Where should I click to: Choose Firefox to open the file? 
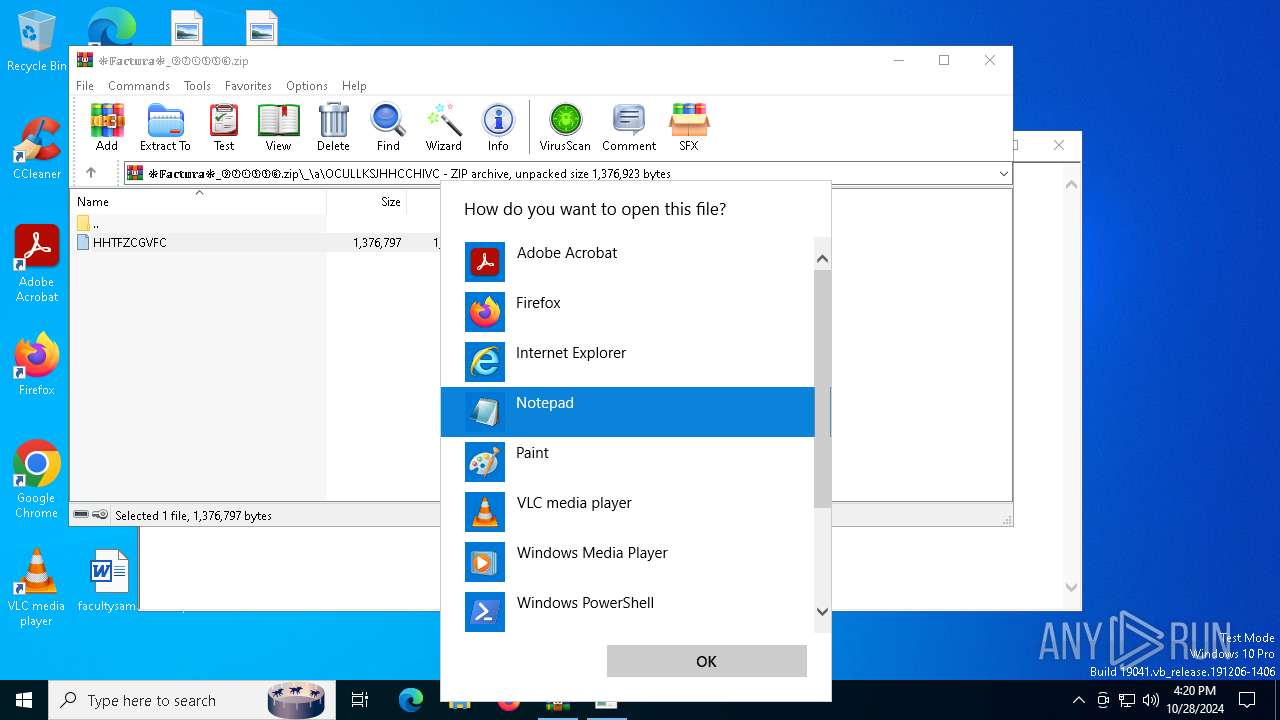[x=628, y=312]
